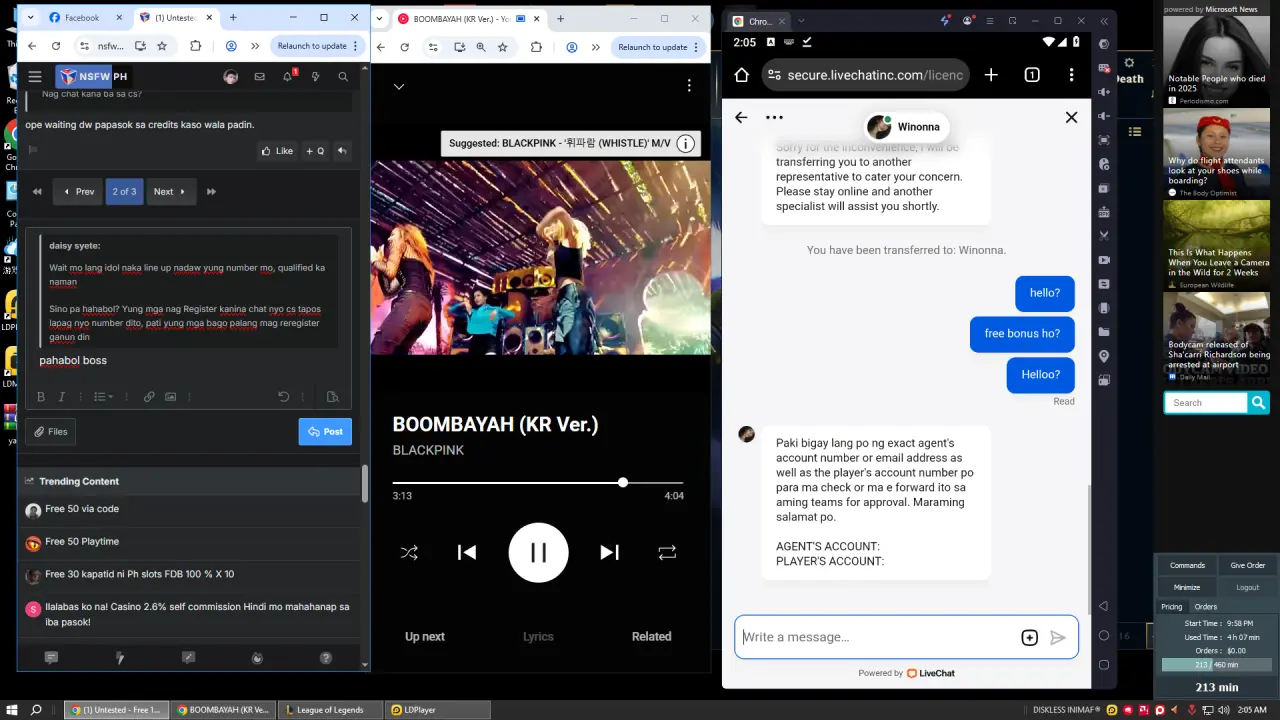
Task: Open forum notification bell alerts
Action: 287,77
